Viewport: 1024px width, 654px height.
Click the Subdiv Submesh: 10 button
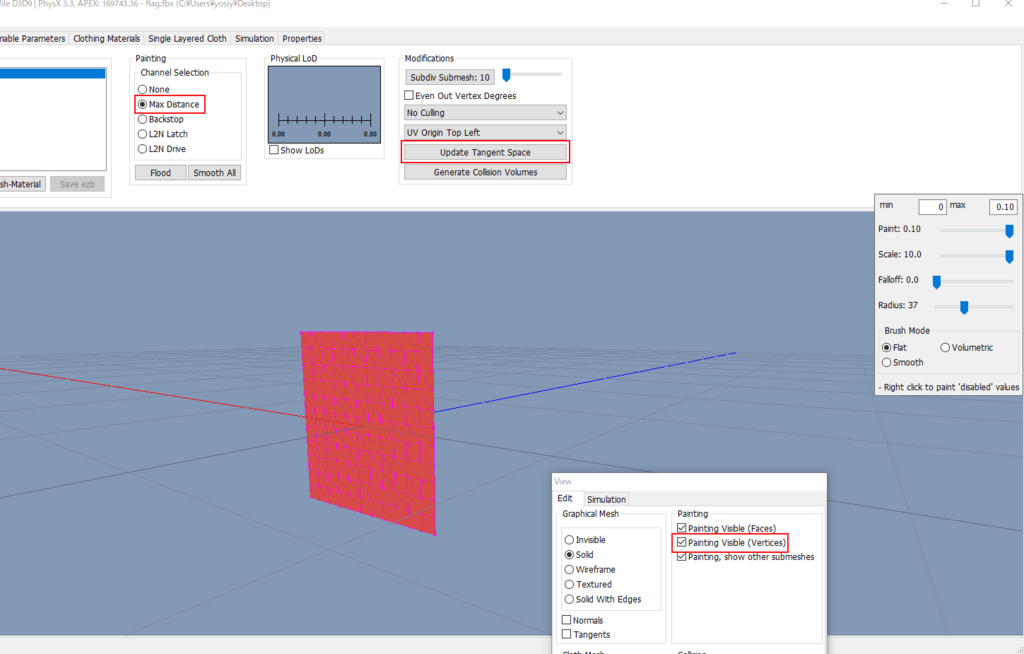pyautogui.click(x=450, y=77)
